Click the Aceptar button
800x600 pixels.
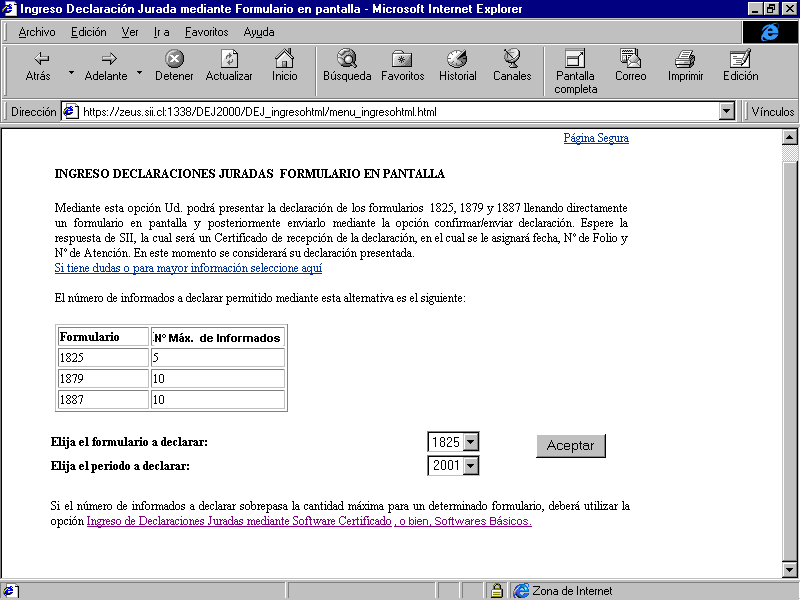pyautogui.click(x=571, y=445)
